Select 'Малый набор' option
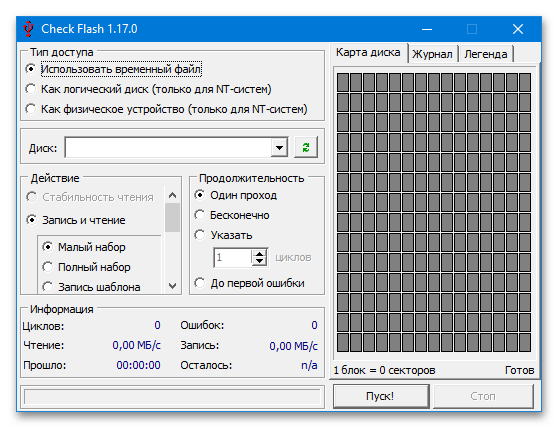This screenshot has width=558, height=428. (x=47, y=247)
